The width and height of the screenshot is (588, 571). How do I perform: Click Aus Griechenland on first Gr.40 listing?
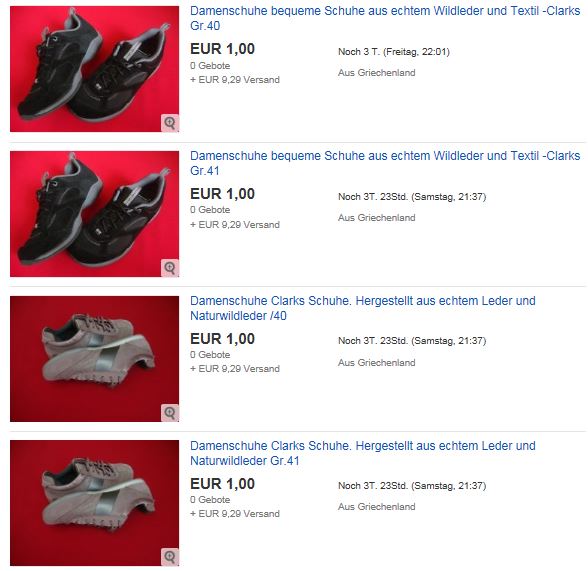click(376, 73)
